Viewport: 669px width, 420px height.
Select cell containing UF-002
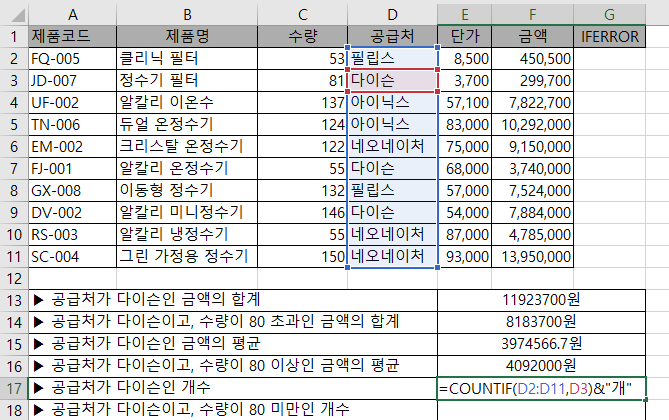(x=73, y=103)
